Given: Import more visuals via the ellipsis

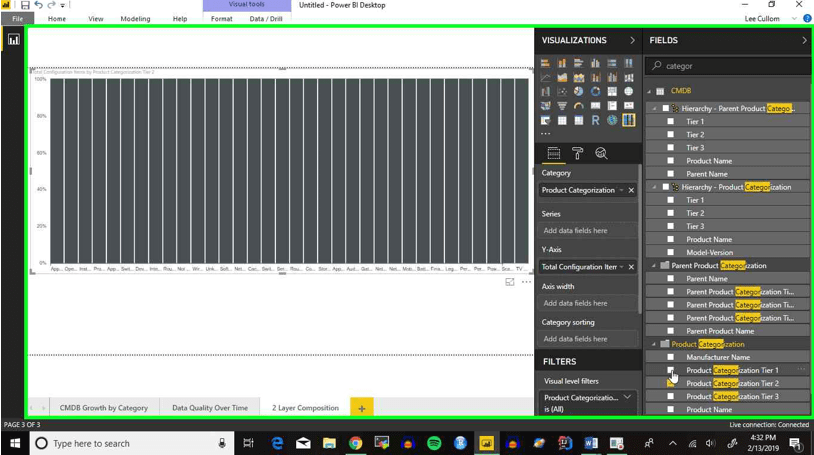Looking at the screenshot, I should click(545, 134).
